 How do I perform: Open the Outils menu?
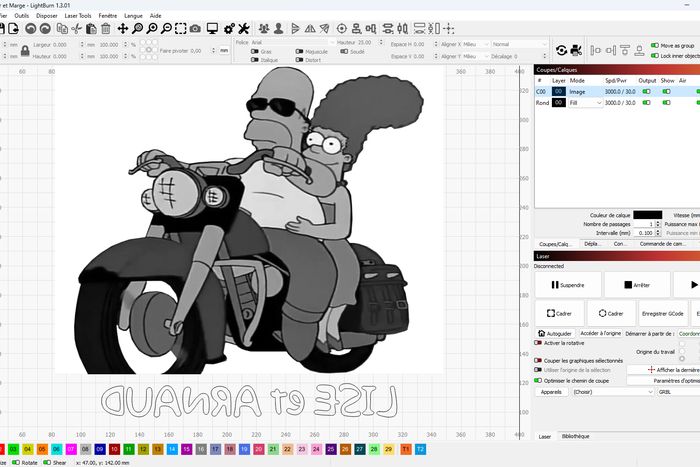click(21, 16)
